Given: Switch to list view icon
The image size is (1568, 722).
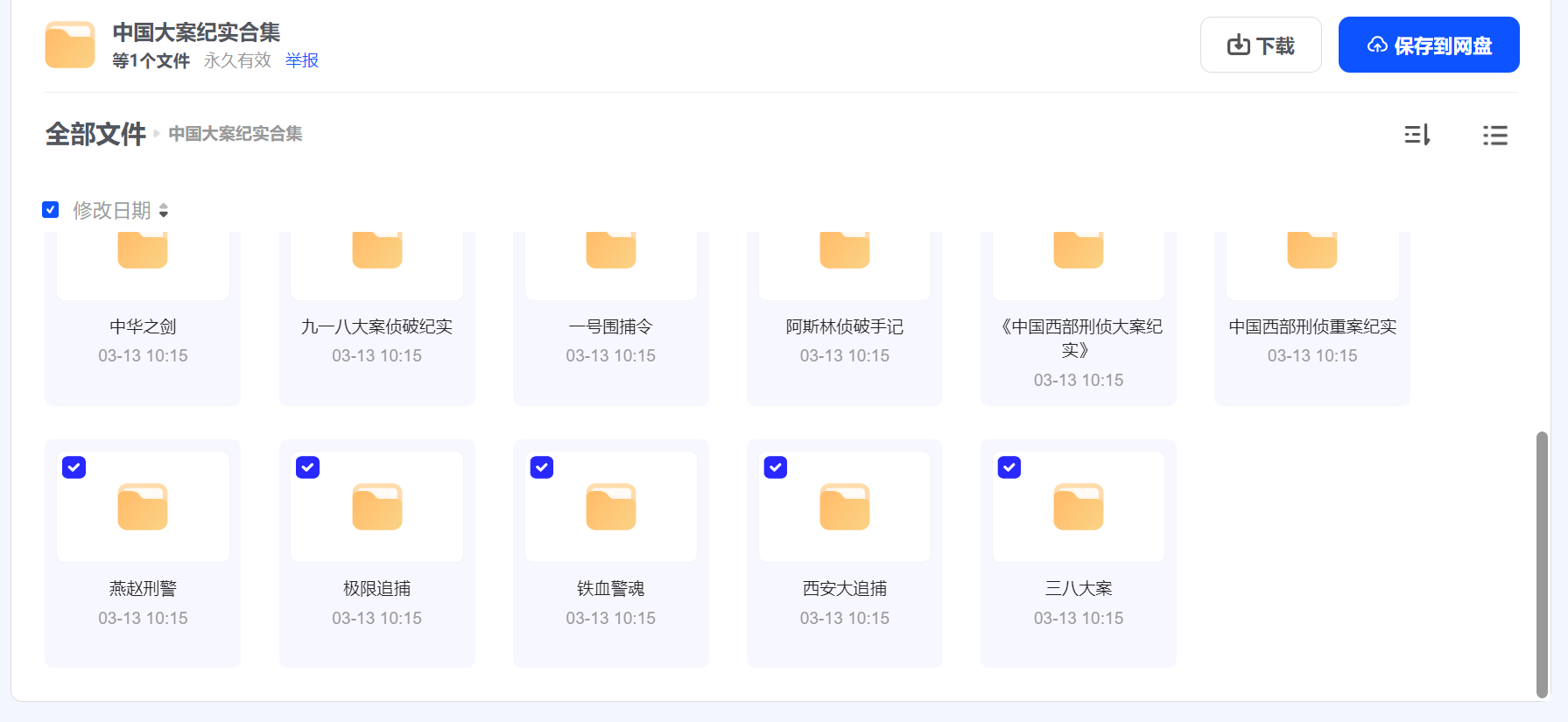Looking at the screenshot, I should point(1494,135).
